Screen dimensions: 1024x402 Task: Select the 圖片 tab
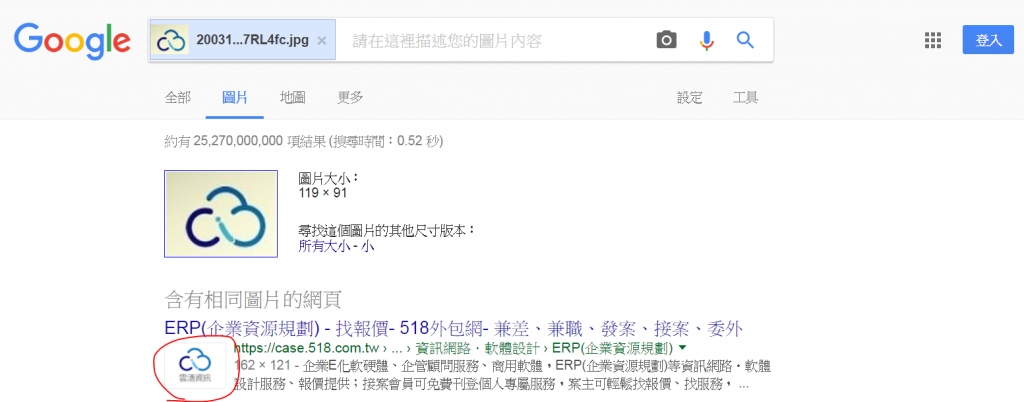coord(235,98)
